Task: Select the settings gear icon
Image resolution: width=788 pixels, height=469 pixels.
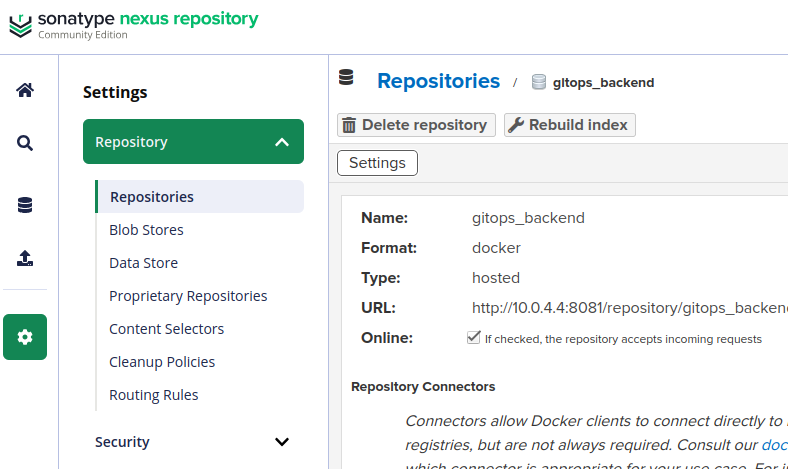Action: [x=25, y=337]
